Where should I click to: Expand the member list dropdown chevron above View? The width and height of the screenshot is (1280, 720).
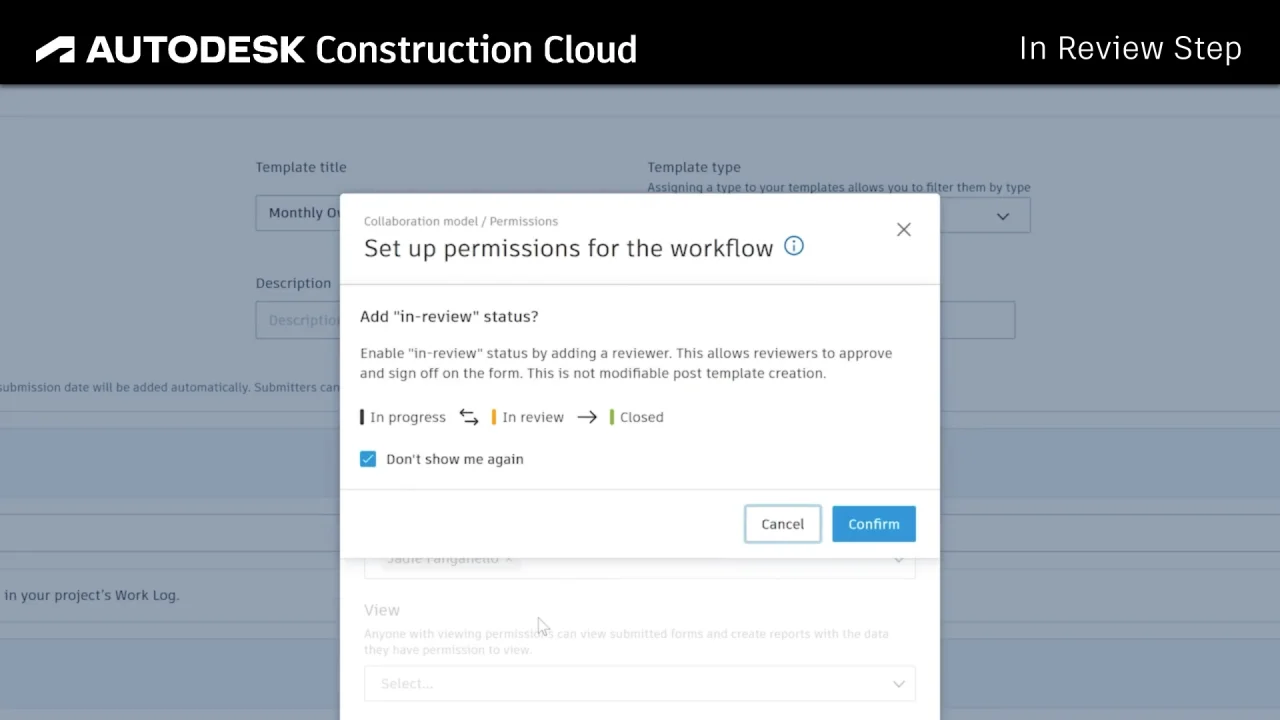click(x=898, y=560)
